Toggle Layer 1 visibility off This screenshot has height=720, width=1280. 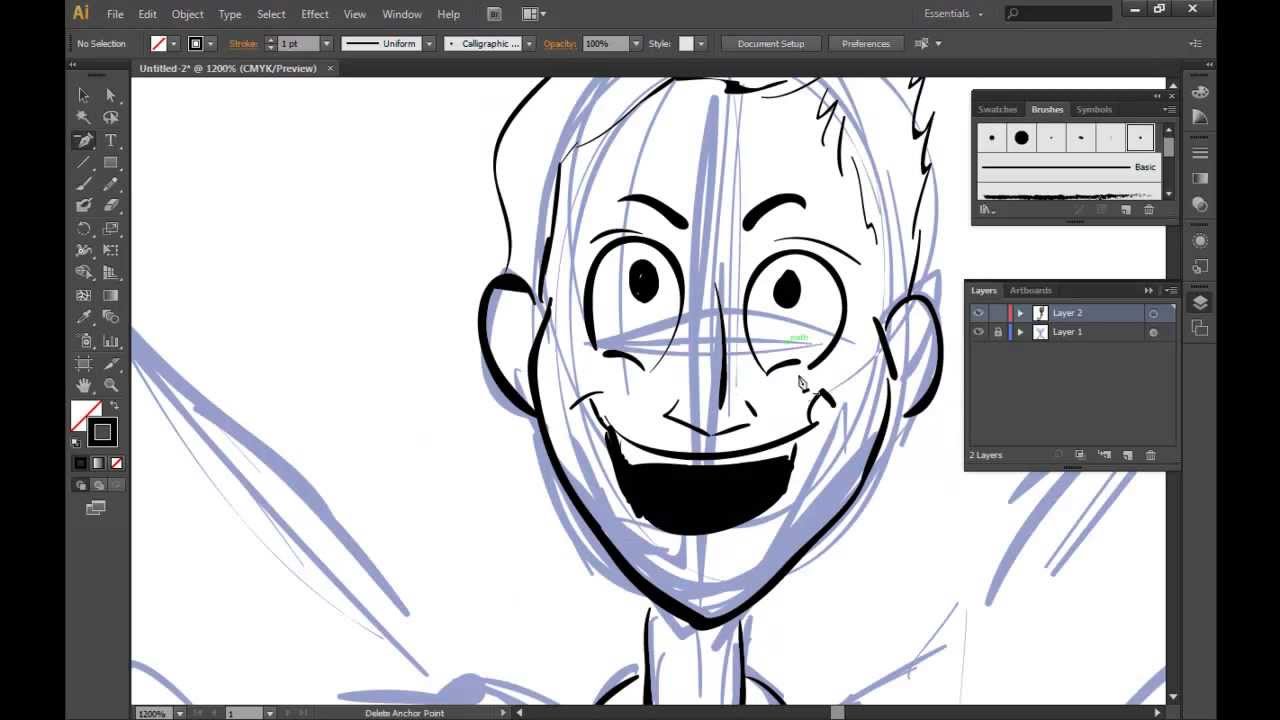point(979,332)
